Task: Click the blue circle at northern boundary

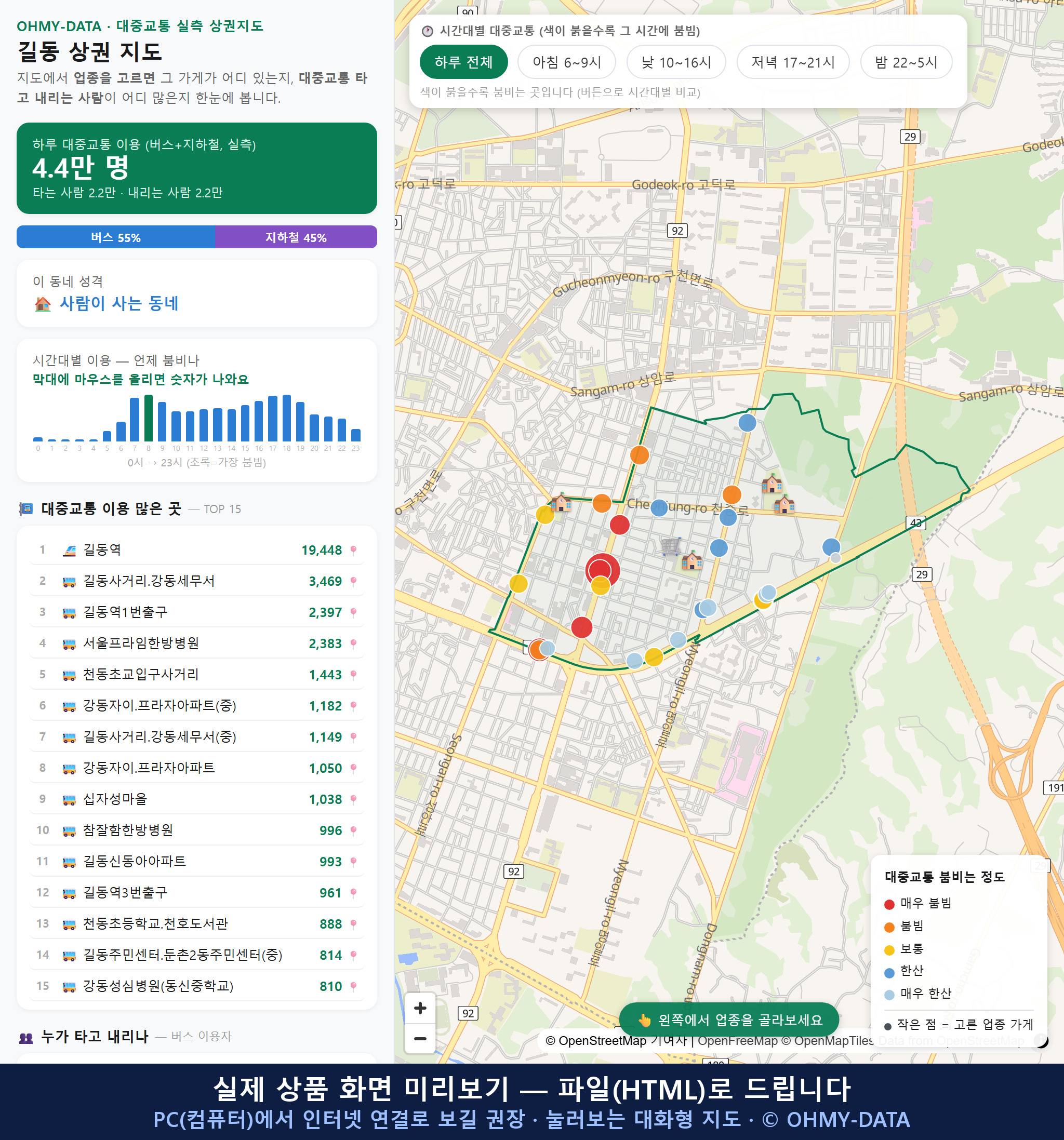Action: (x=747, y=423)
